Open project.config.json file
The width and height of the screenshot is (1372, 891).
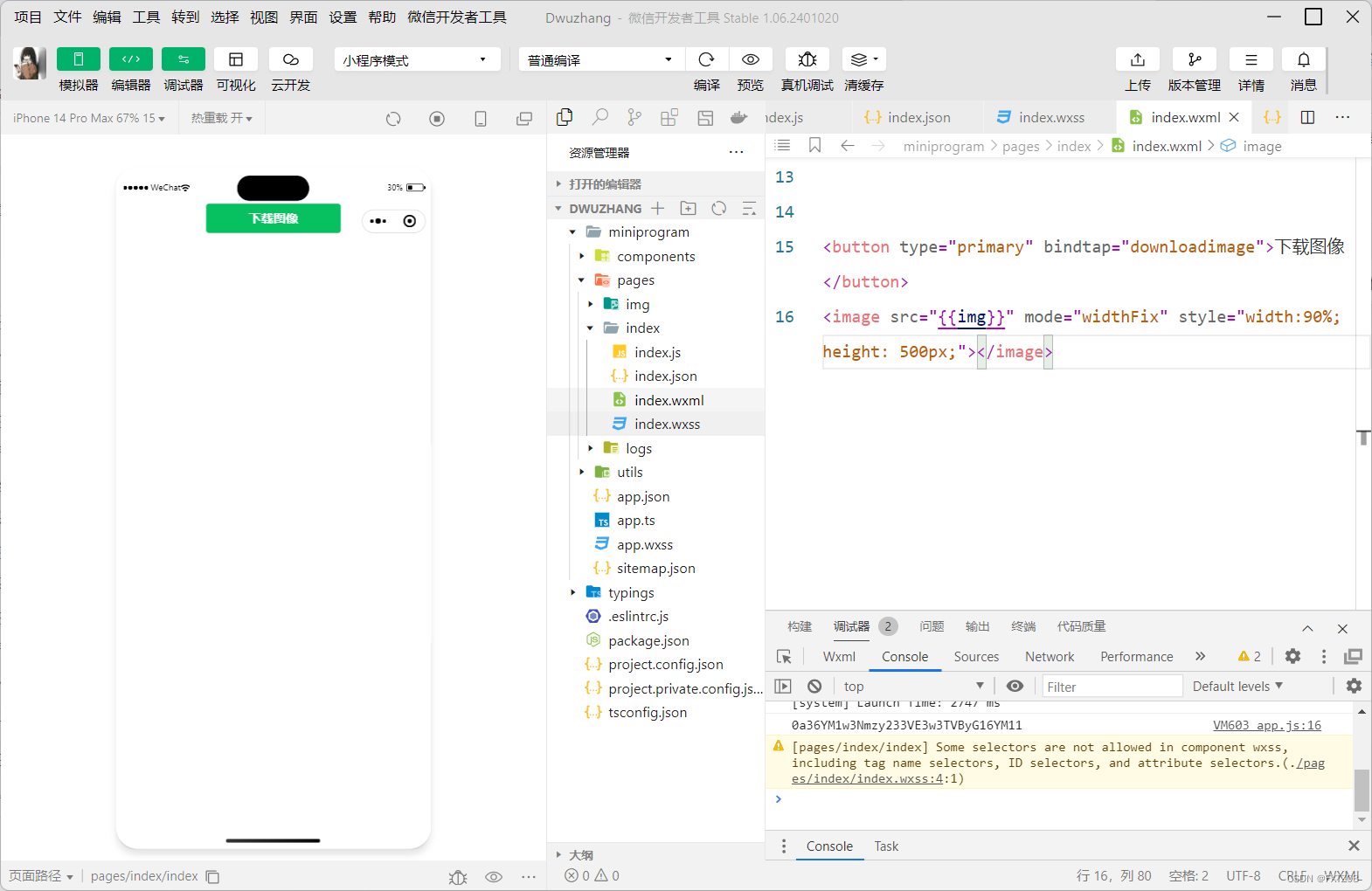point(655,665)
